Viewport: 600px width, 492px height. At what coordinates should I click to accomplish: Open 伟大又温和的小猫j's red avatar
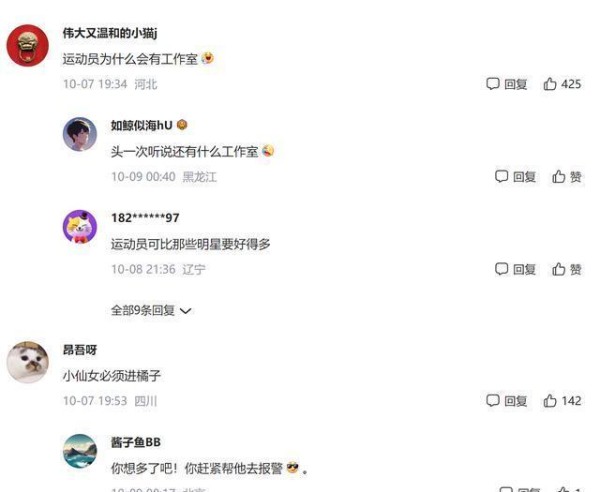(28, 46)
